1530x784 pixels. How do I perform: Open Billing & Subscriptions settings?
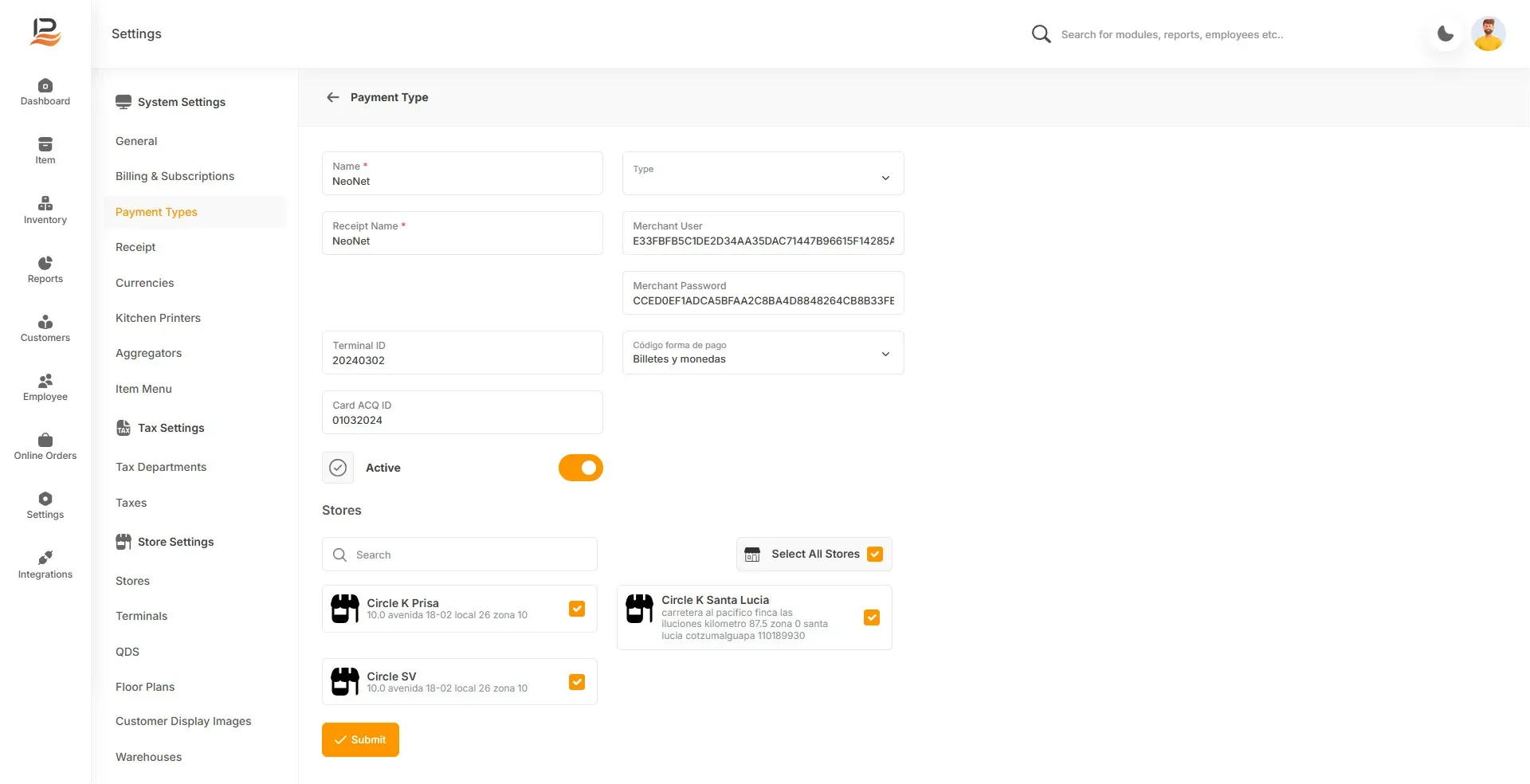[175, 176]
